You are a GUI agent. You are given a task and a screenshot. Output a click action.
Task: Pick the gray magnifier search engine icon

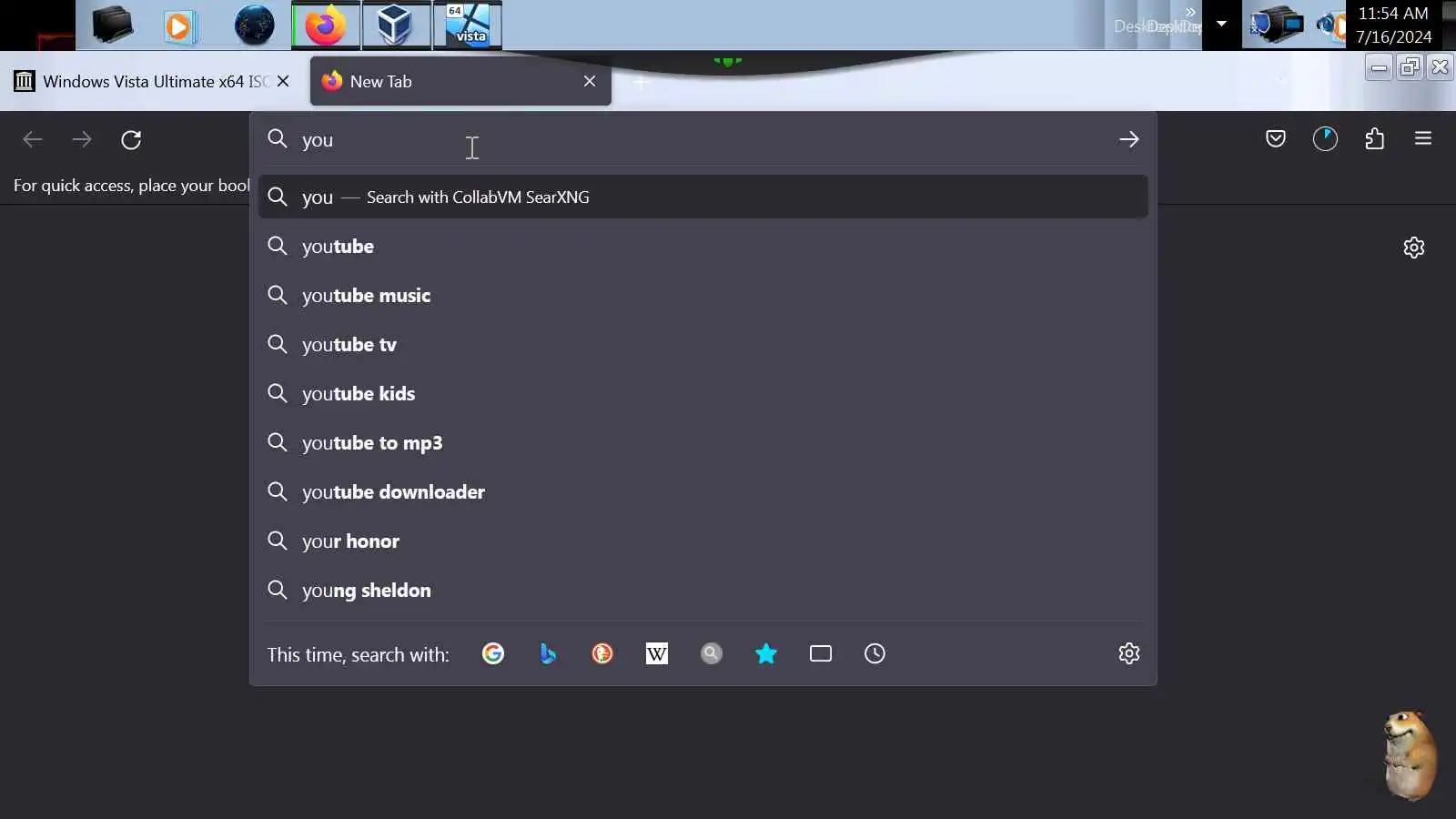pos(712,653)
